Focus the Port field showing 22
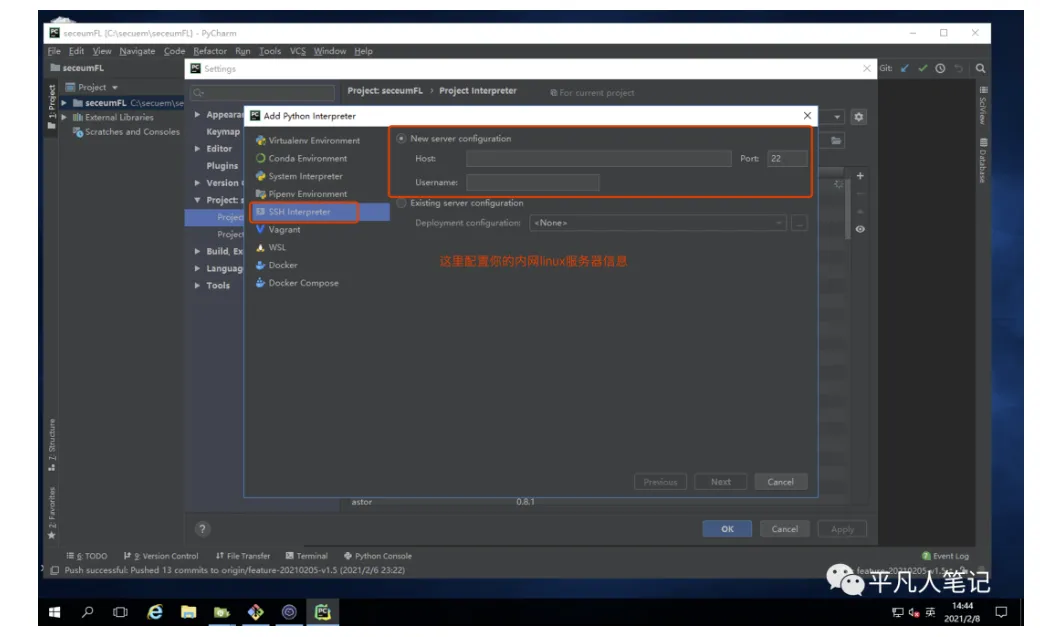 pos(787,159)
